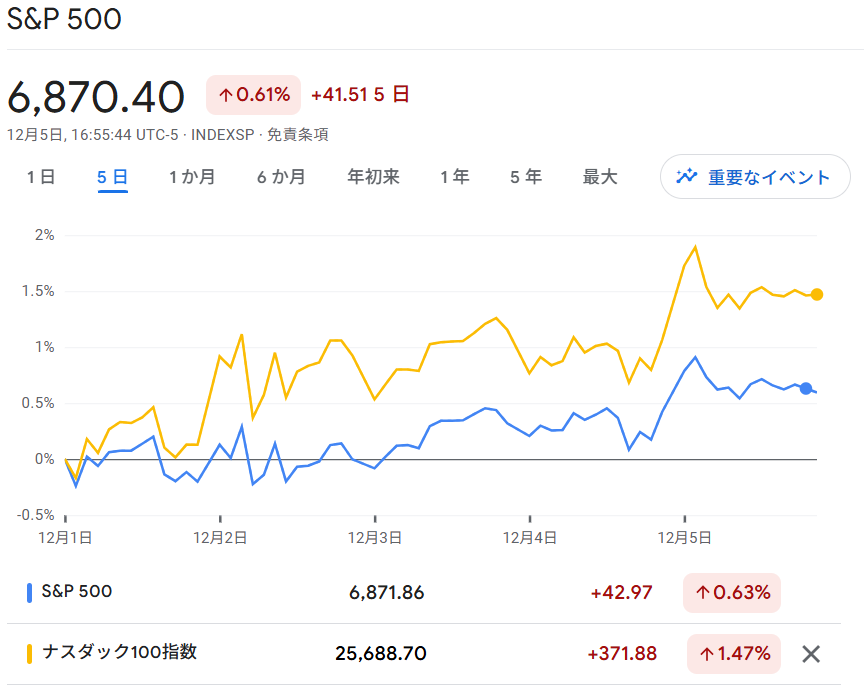Select the 6か月 chart view

280,176
